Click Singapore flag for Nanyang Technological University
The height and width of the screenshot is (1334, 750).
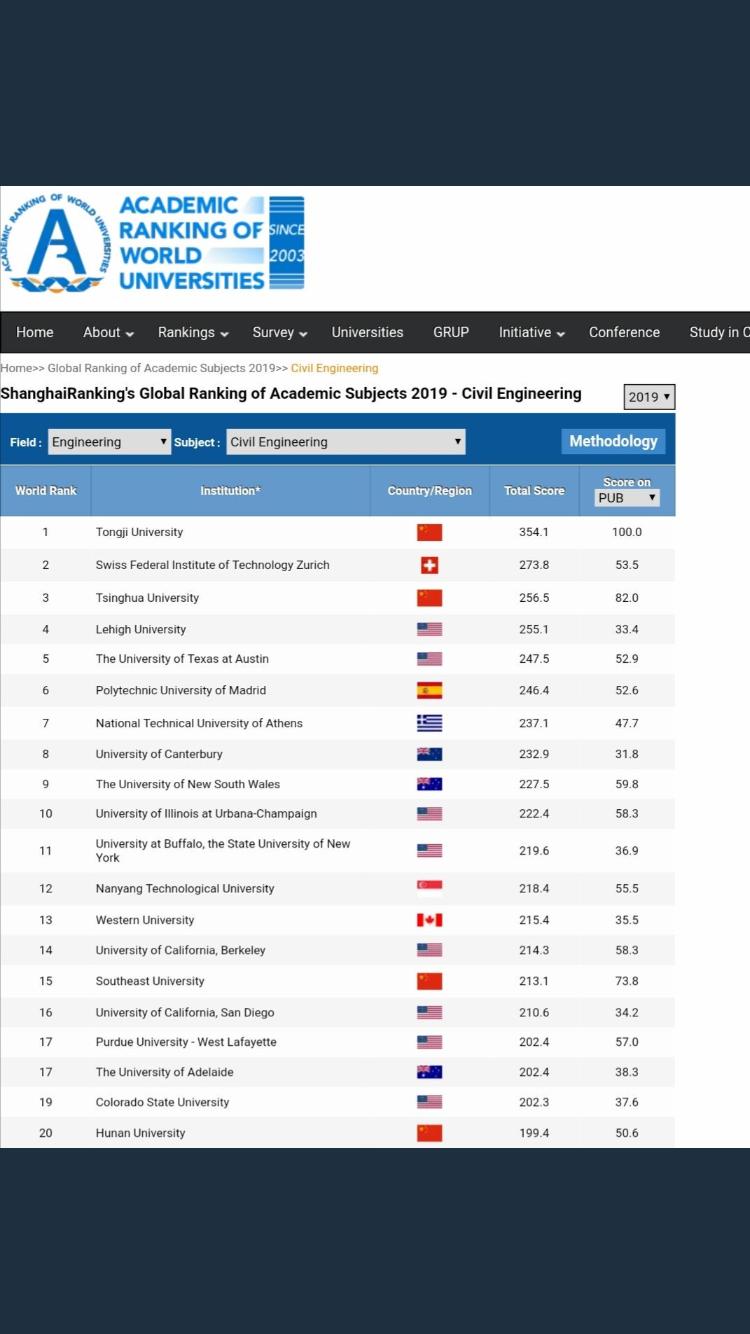pyautogui.click(x=429, y=888)
